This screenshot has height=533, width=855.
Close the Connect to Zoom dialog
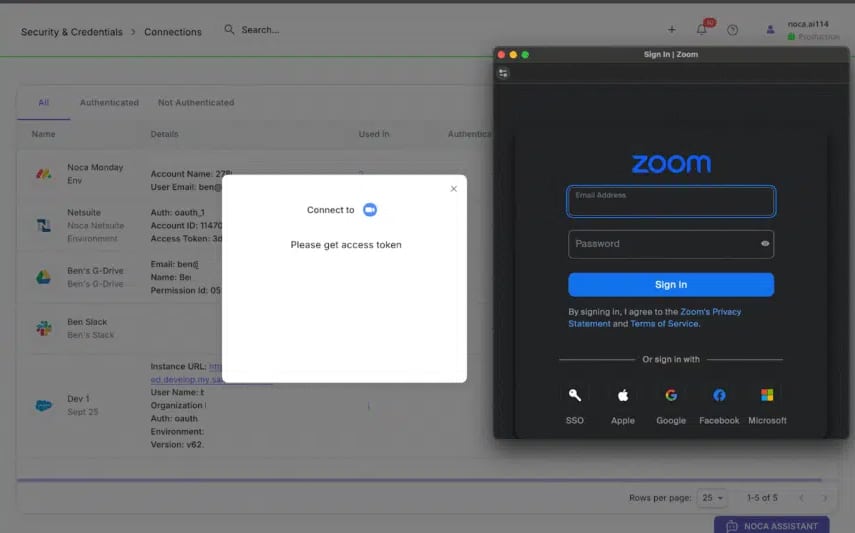click(x=453, y=189)
